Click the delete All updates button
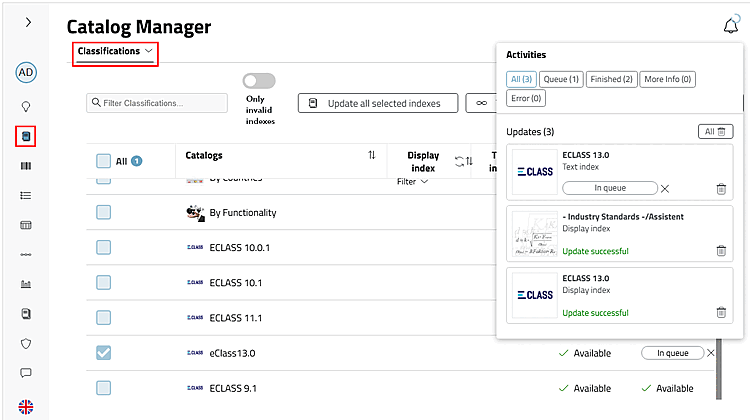The width and height of the screenshot is (750, 420). 715,131
